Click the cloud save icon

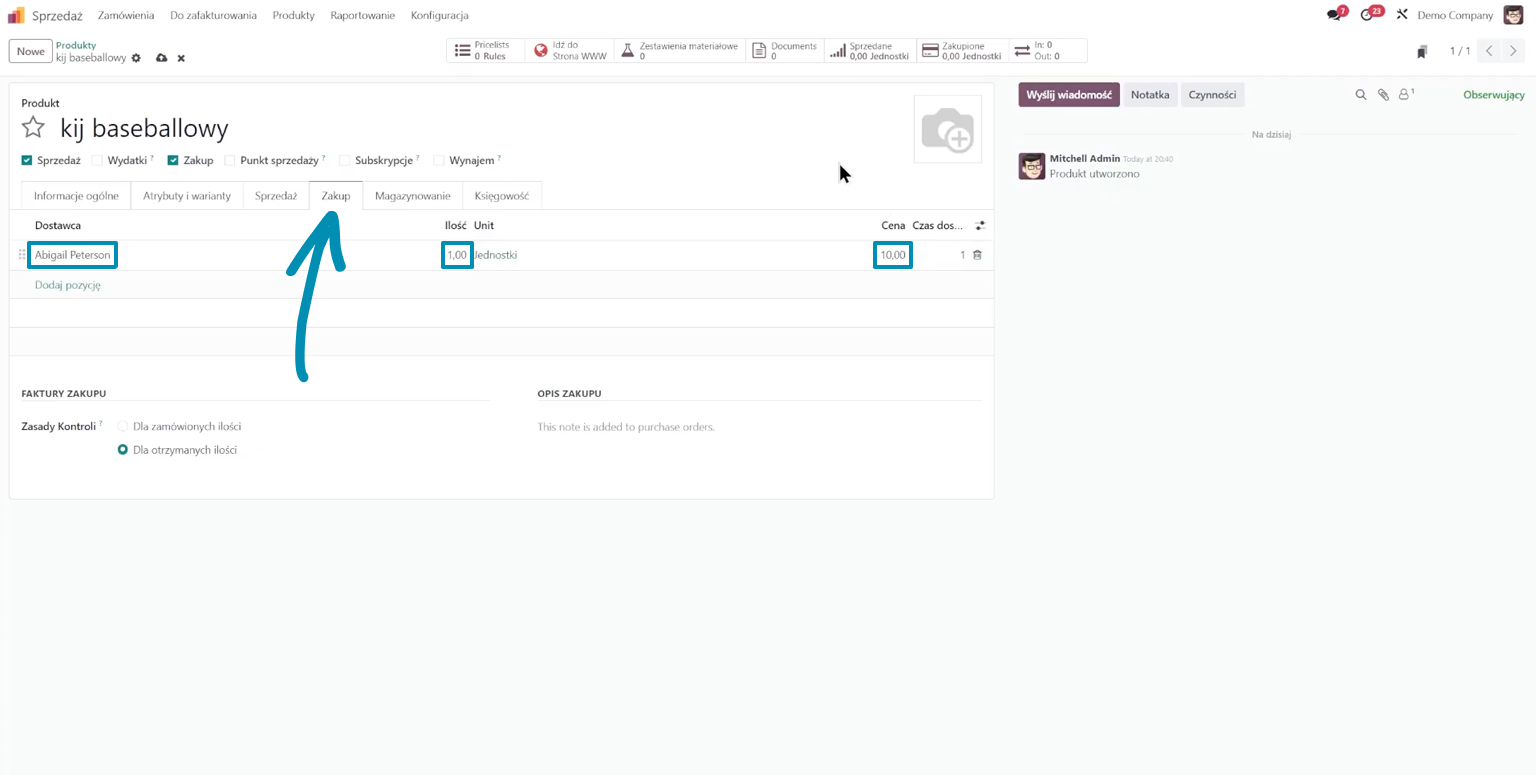click(x=161, y=59)
